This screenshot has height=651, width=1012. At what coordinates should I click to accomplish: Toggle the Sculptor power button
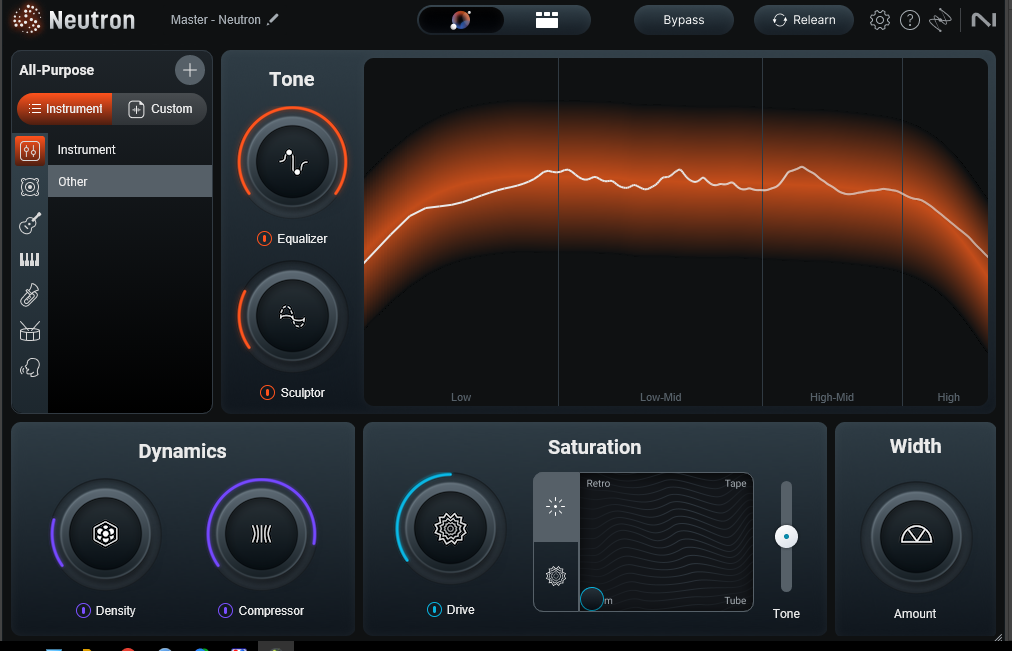point(267,393)
